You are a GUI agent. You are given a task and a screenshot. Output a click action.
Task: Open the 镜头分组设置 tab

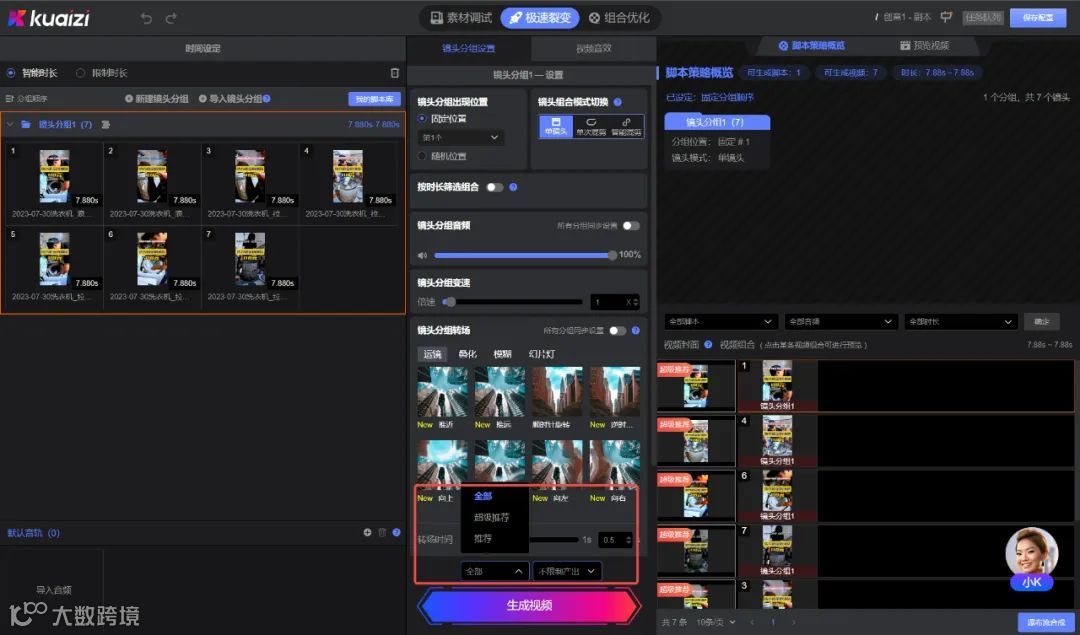(468, 48)
